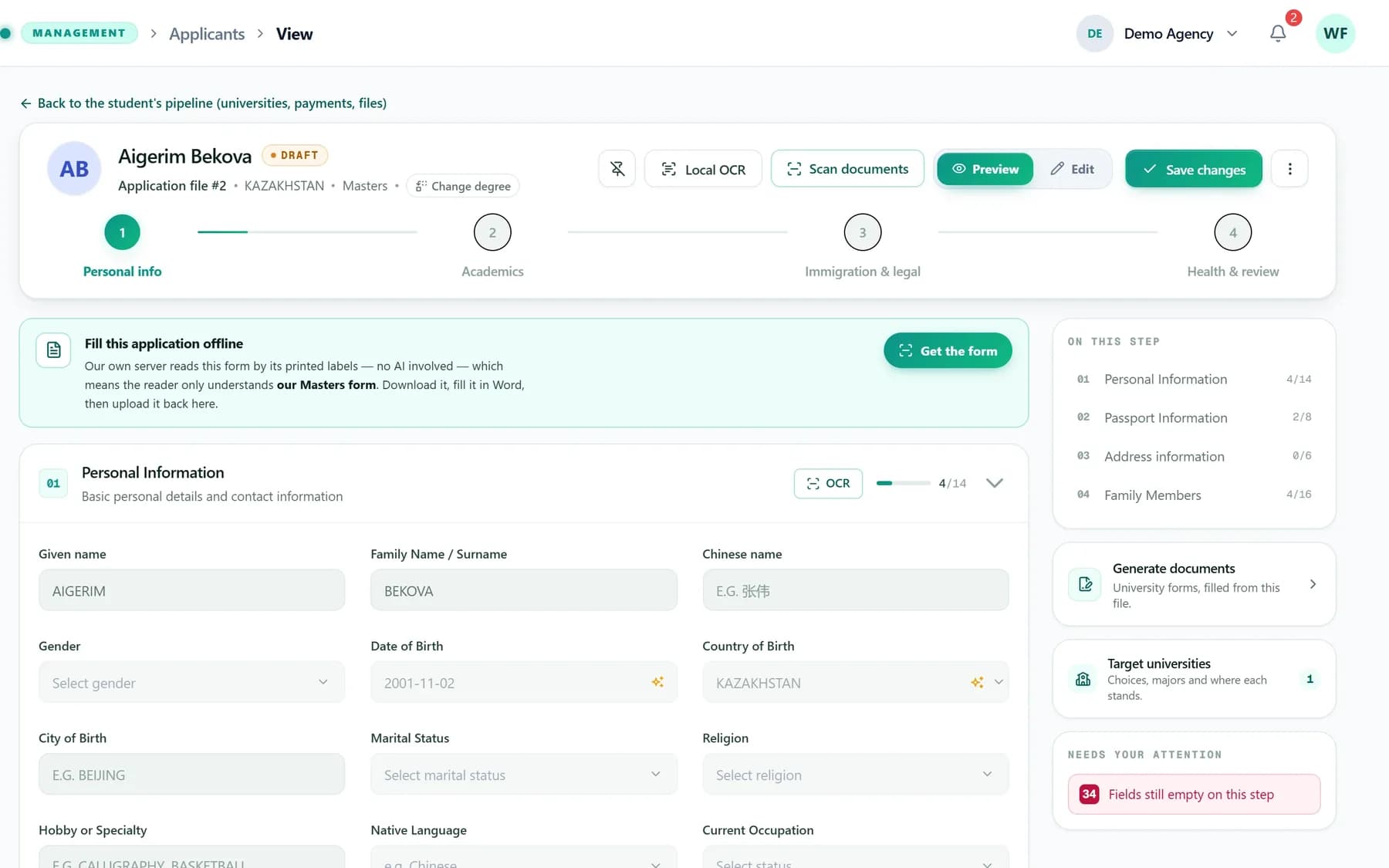The width and height of the screenshot is (1389, 868).
Task: Click the Chinese name input field
Action: [x=855, y=590]
